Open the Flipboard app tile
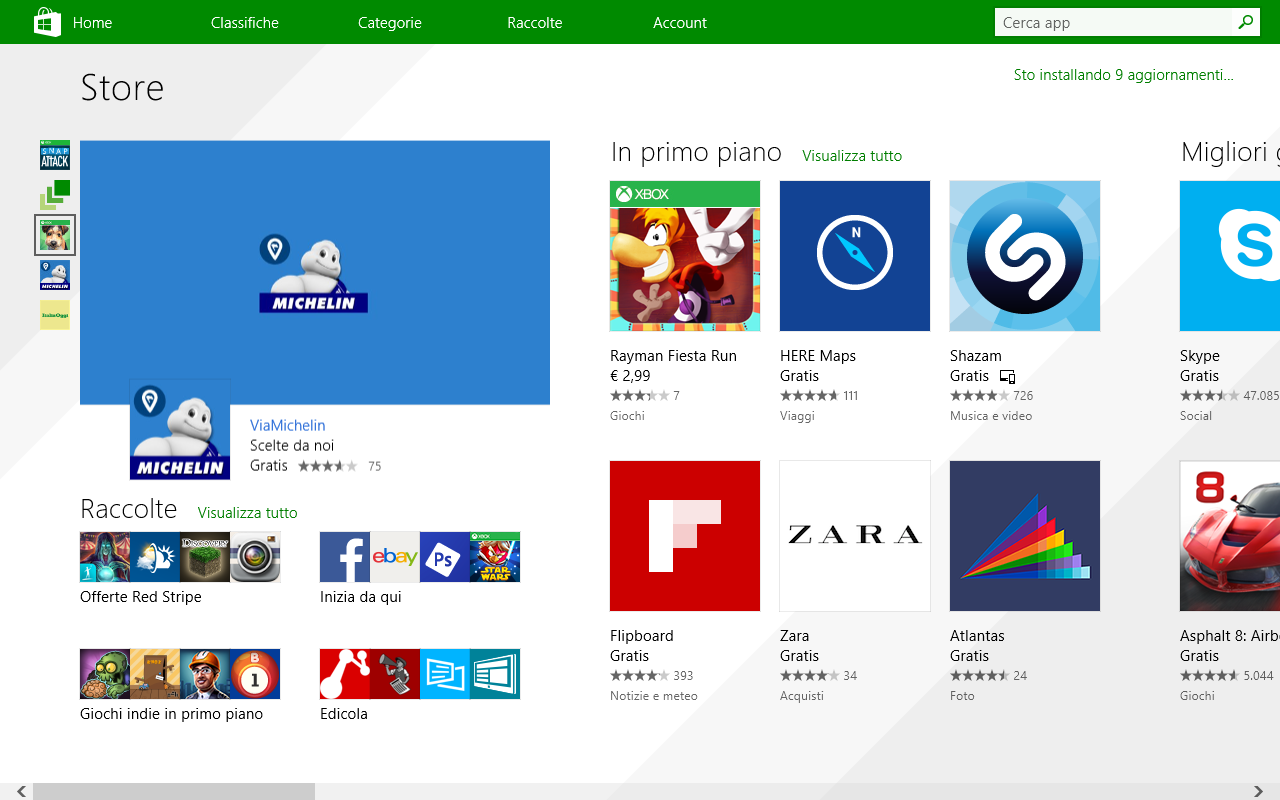 685,536
